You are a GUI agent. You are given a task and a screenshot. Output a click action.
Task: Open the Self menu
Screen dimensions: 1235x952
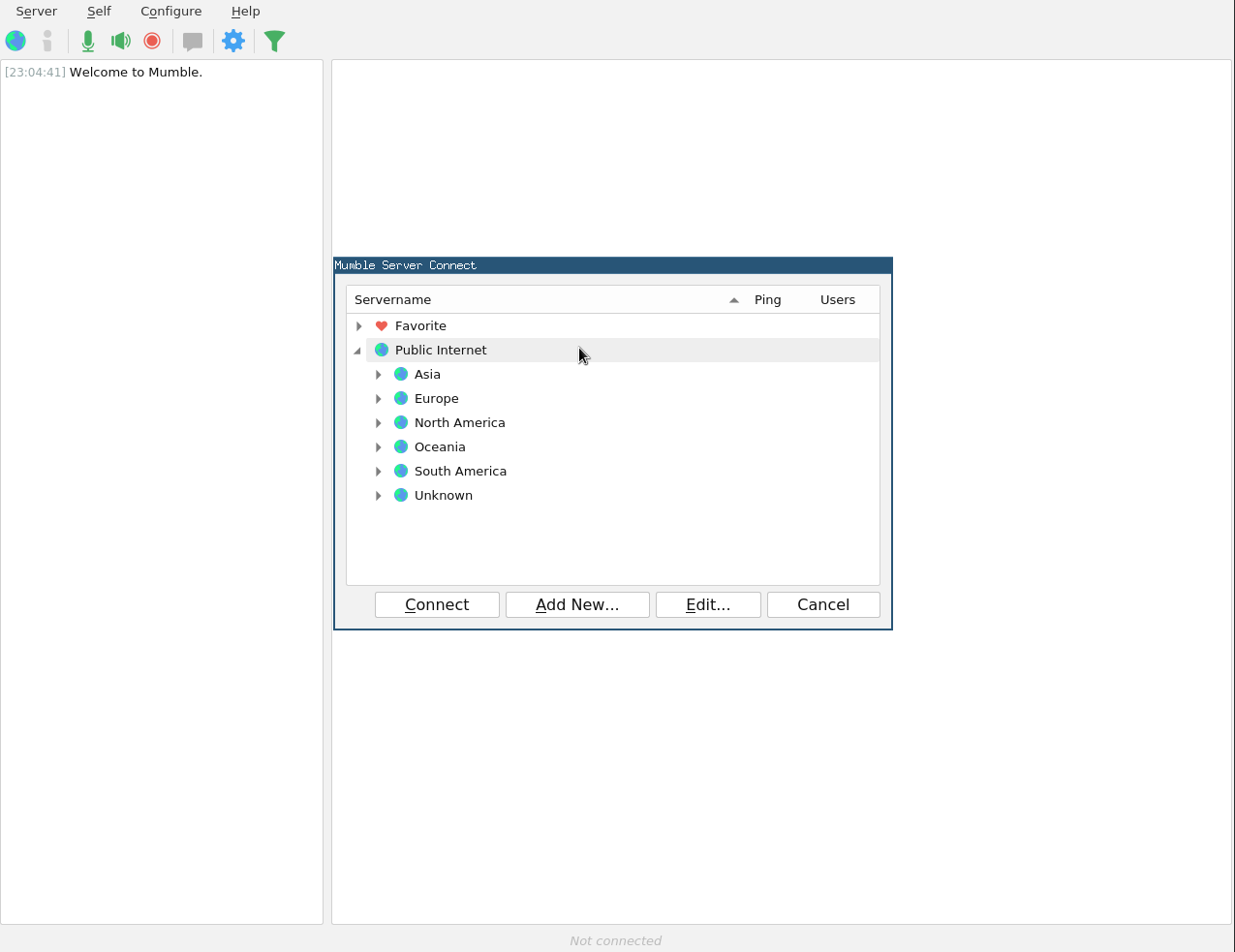click(x=99, y=12)
